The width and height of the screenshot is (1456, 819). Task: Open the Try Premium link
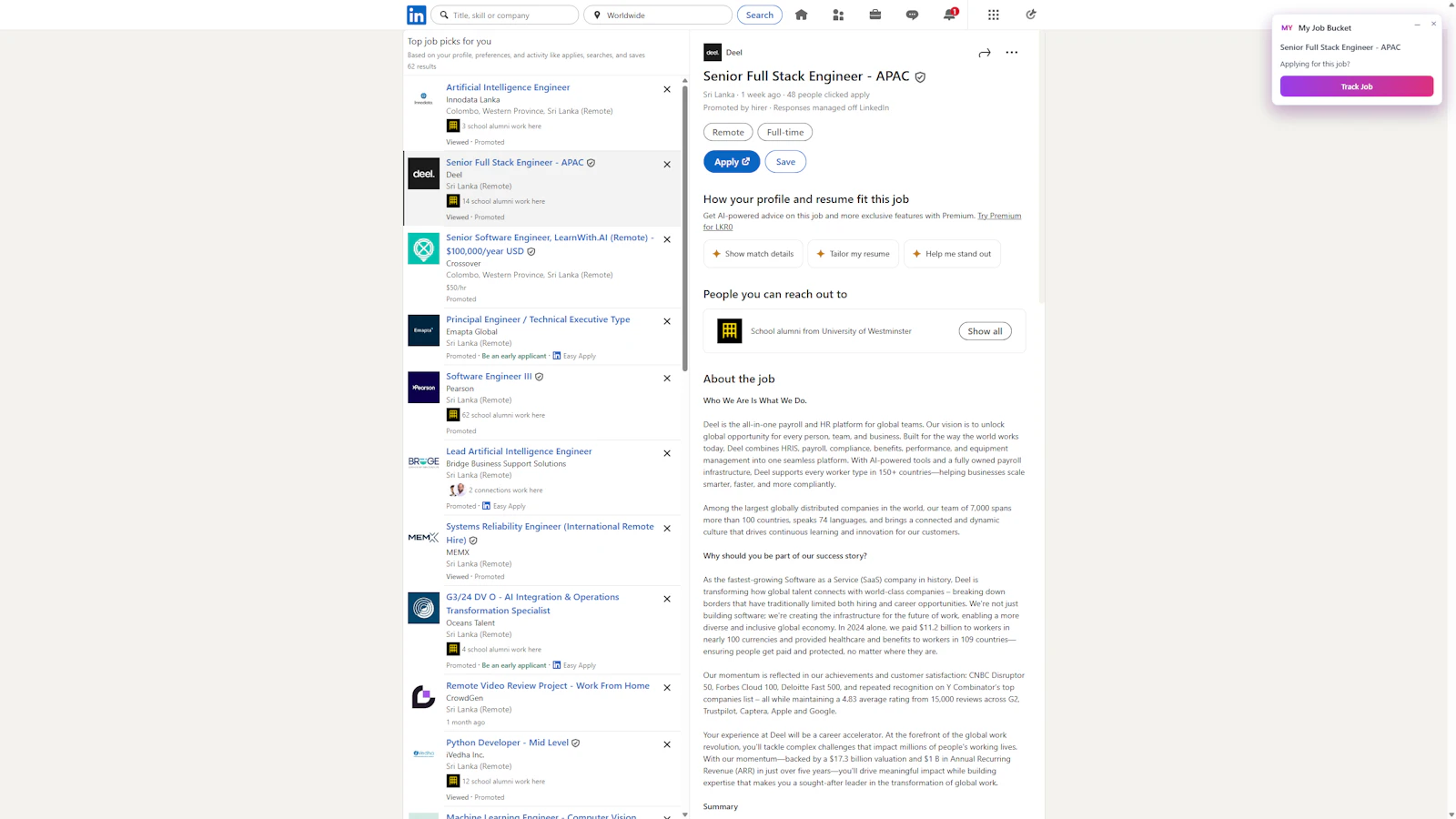click(999, 216)
